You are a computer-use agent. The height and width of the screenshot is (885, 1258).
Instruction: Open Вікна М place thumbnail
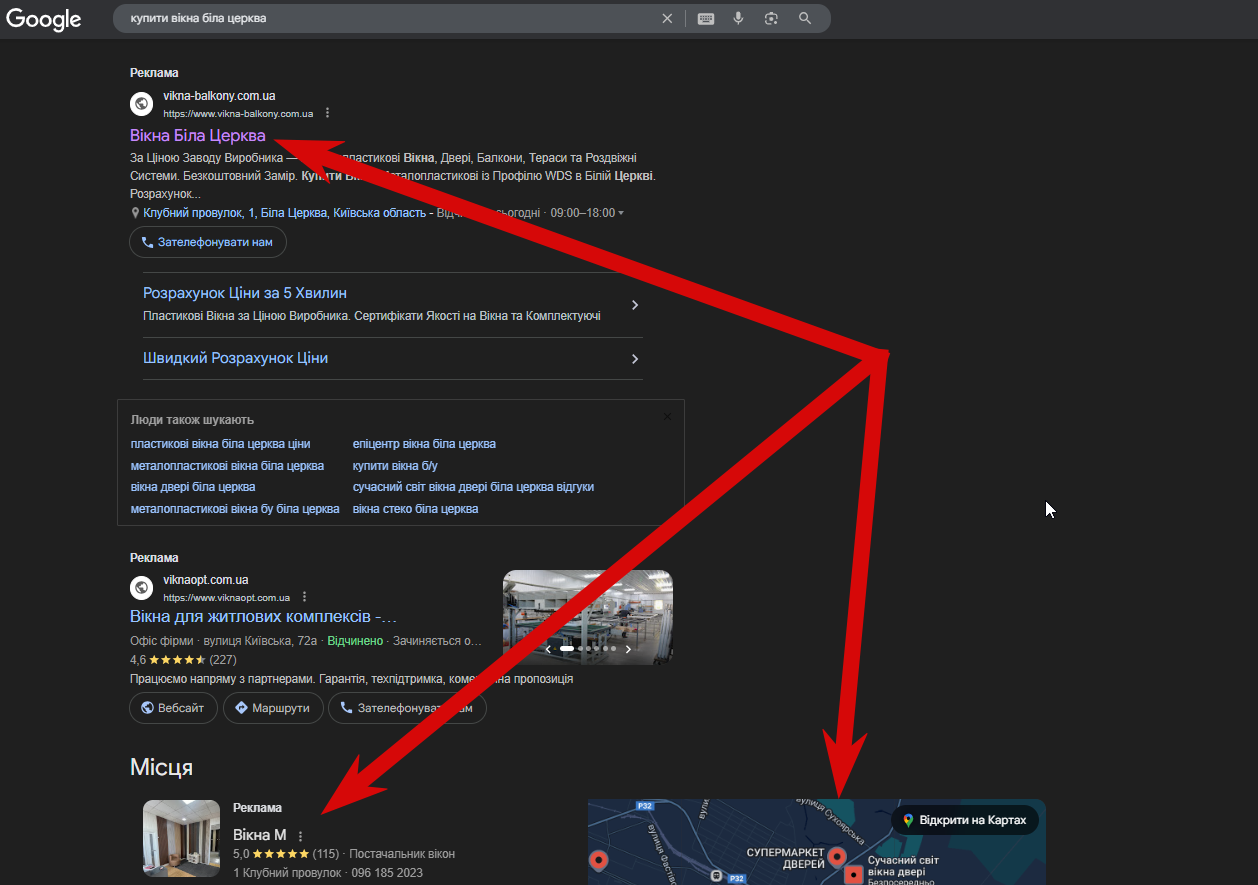click(181, 838)
